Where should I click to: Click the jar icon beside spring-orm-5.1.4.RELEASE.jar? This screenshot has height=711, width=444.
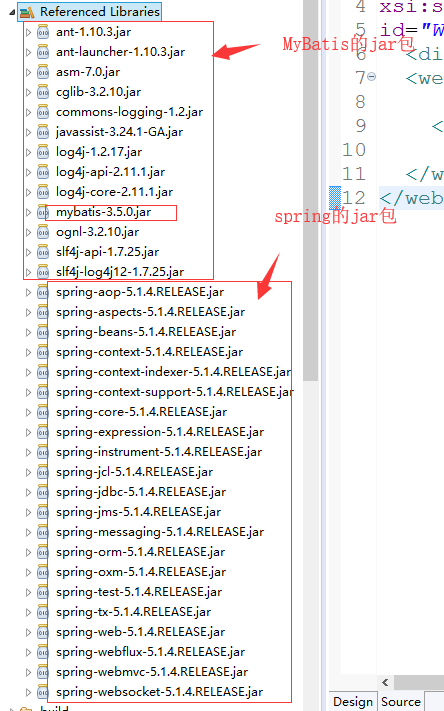(x=43, y=552)
